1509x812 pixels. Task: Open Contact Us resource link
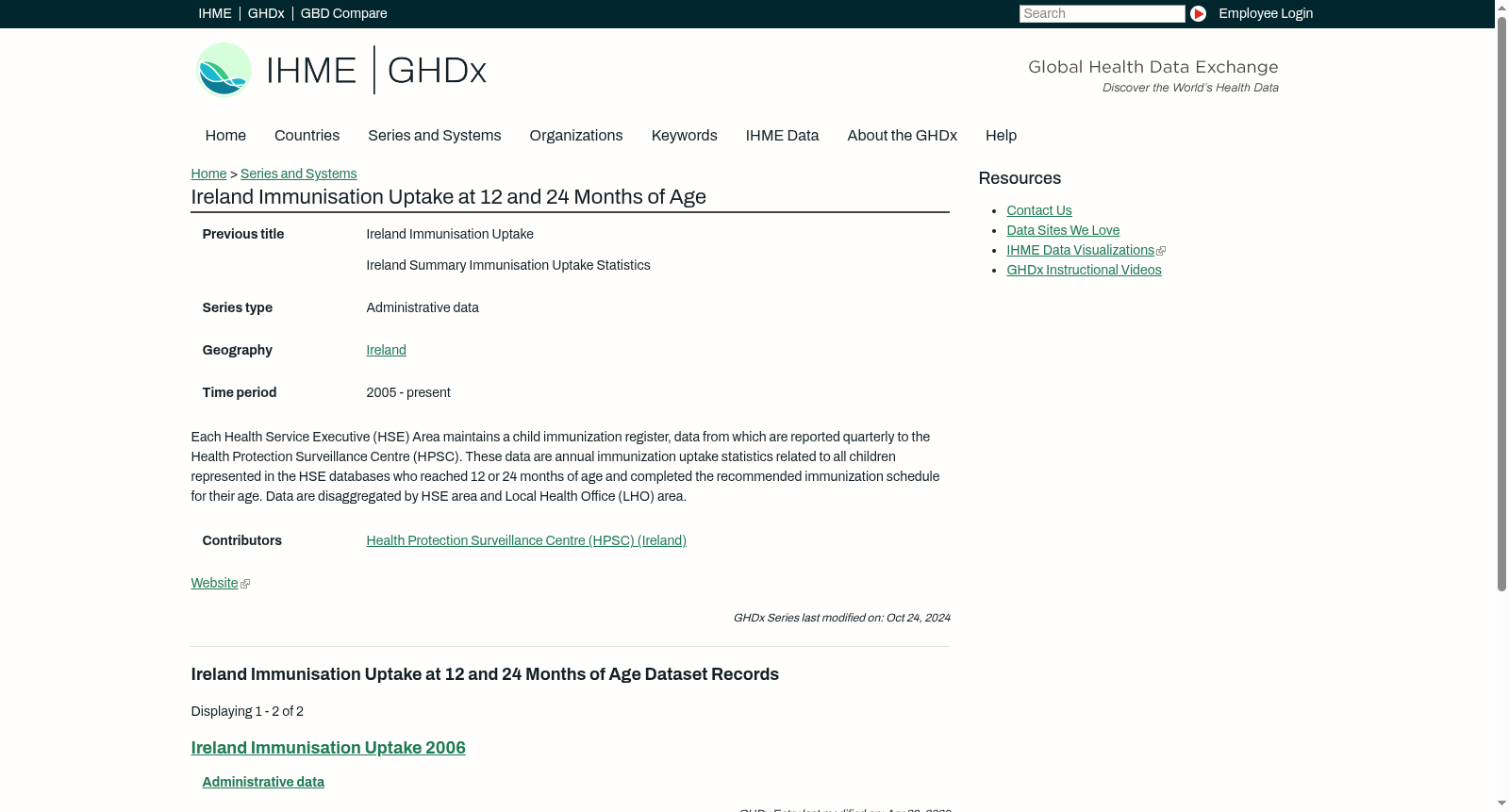(1039, 210)
